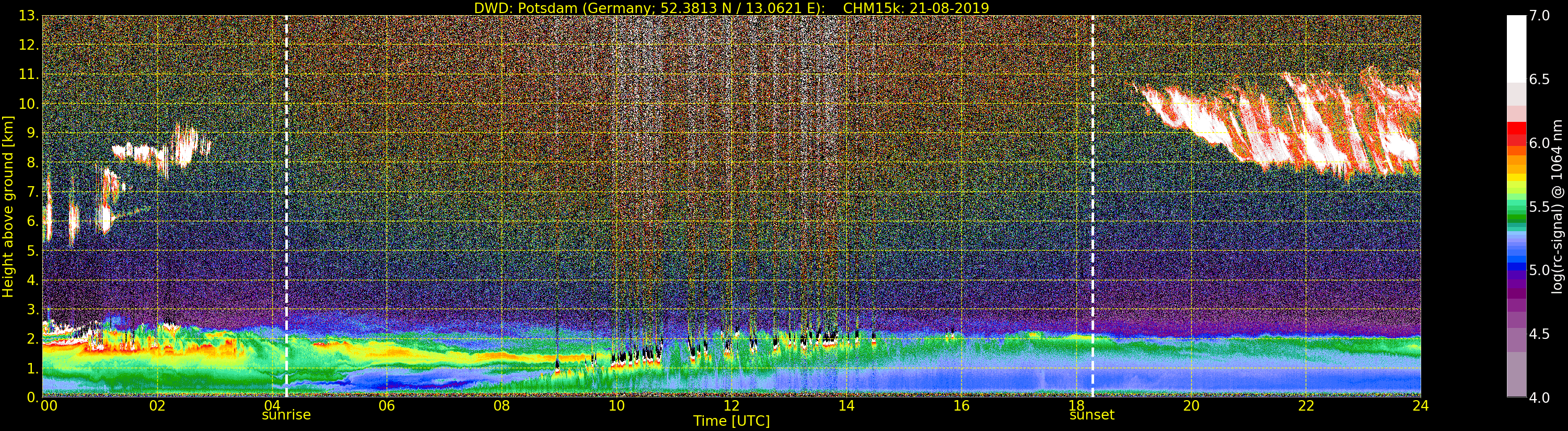Click the "5.5" colorbar tick value

[x=1539, y=207]
